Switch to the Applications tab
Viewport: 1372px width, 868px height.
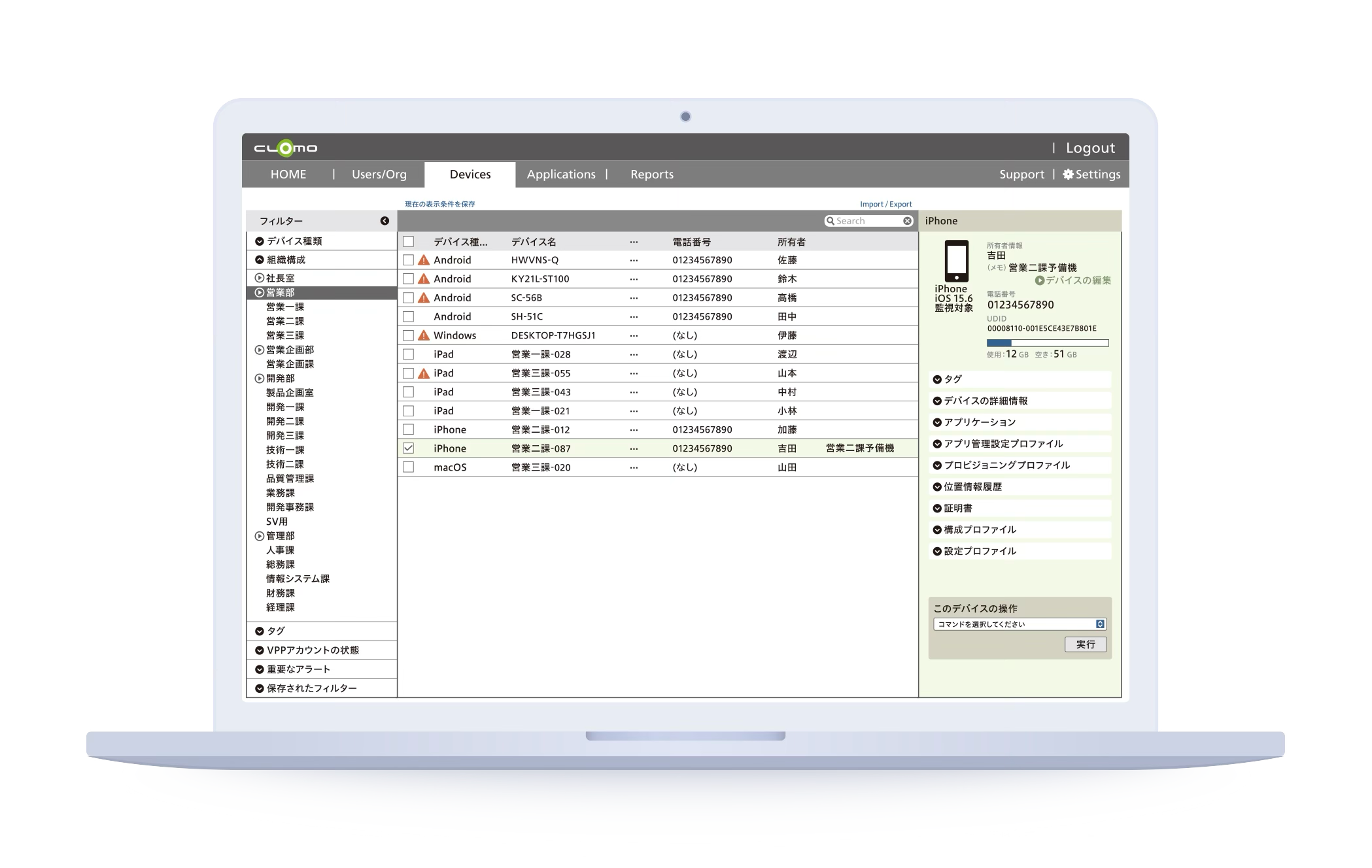[x=561, y=175]
